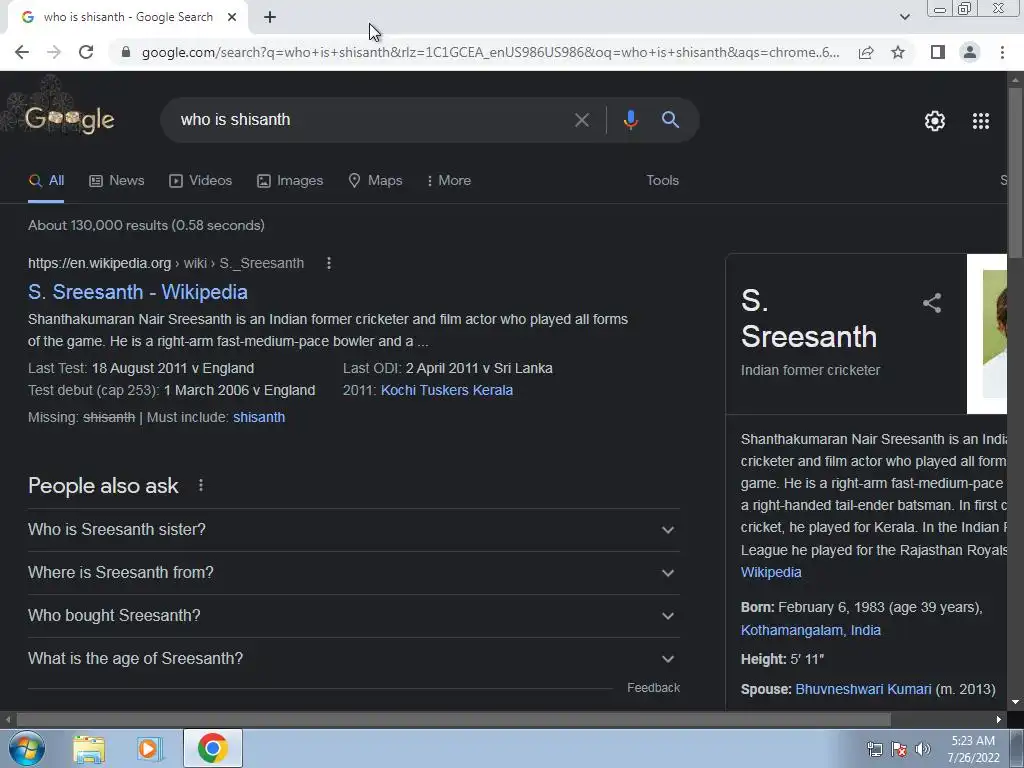This screenshot has width=1024, height=768.
Task: Open the Google apps grid icon
Action: (981, 121)
